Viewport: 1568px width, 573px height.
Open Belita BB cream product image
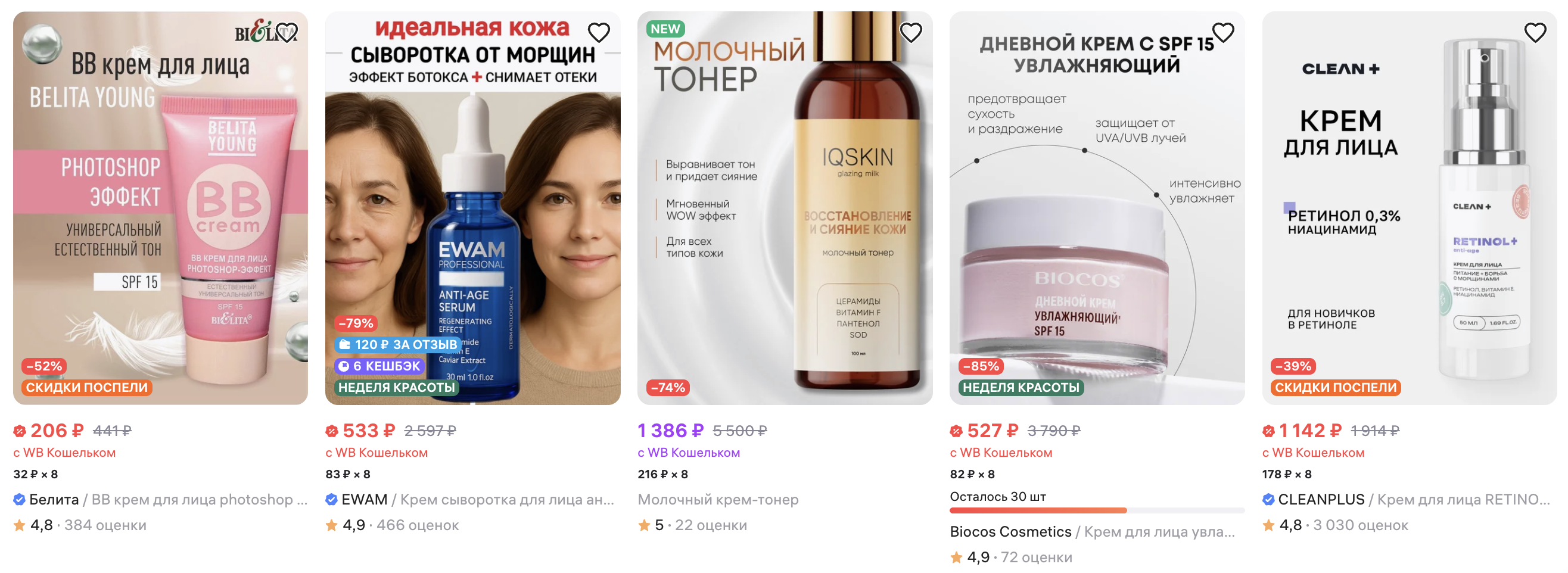(x=161, y=208)
